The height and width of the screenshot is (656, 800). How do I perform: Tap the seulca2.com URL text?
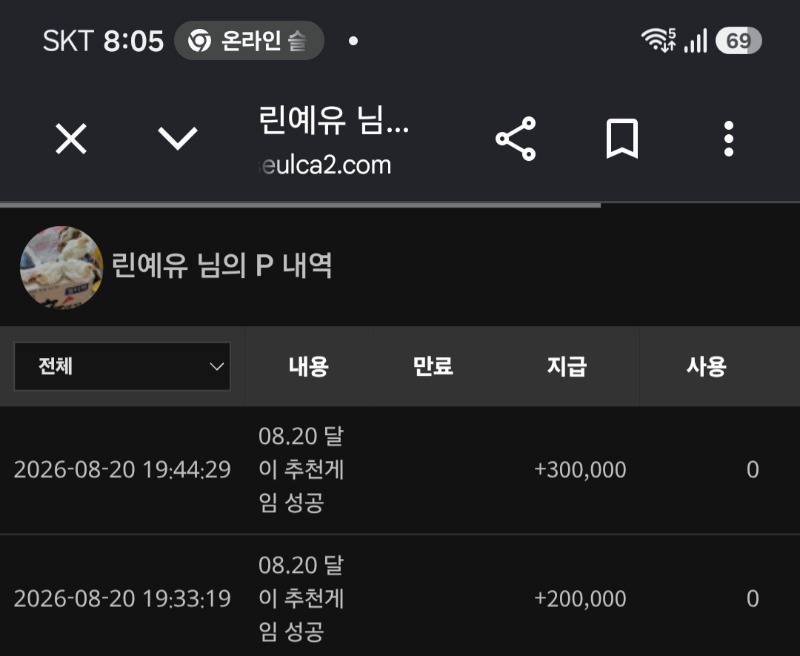(325, 165)
